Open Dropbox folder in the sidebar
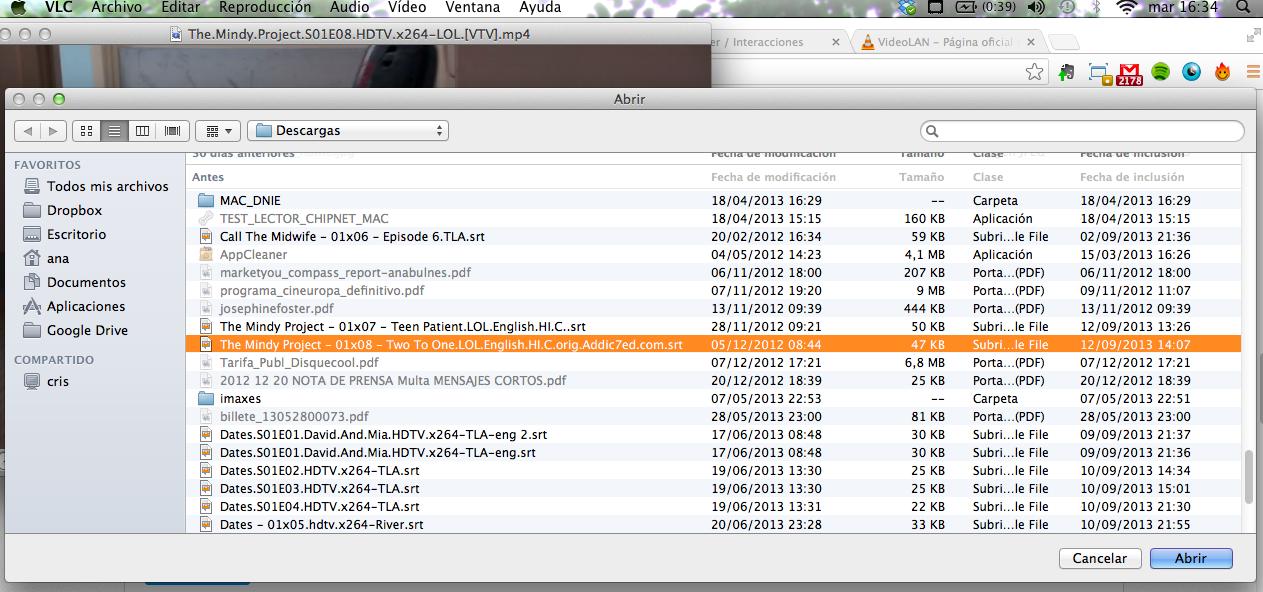This screenshot has width=1263, height=592. 74,210
